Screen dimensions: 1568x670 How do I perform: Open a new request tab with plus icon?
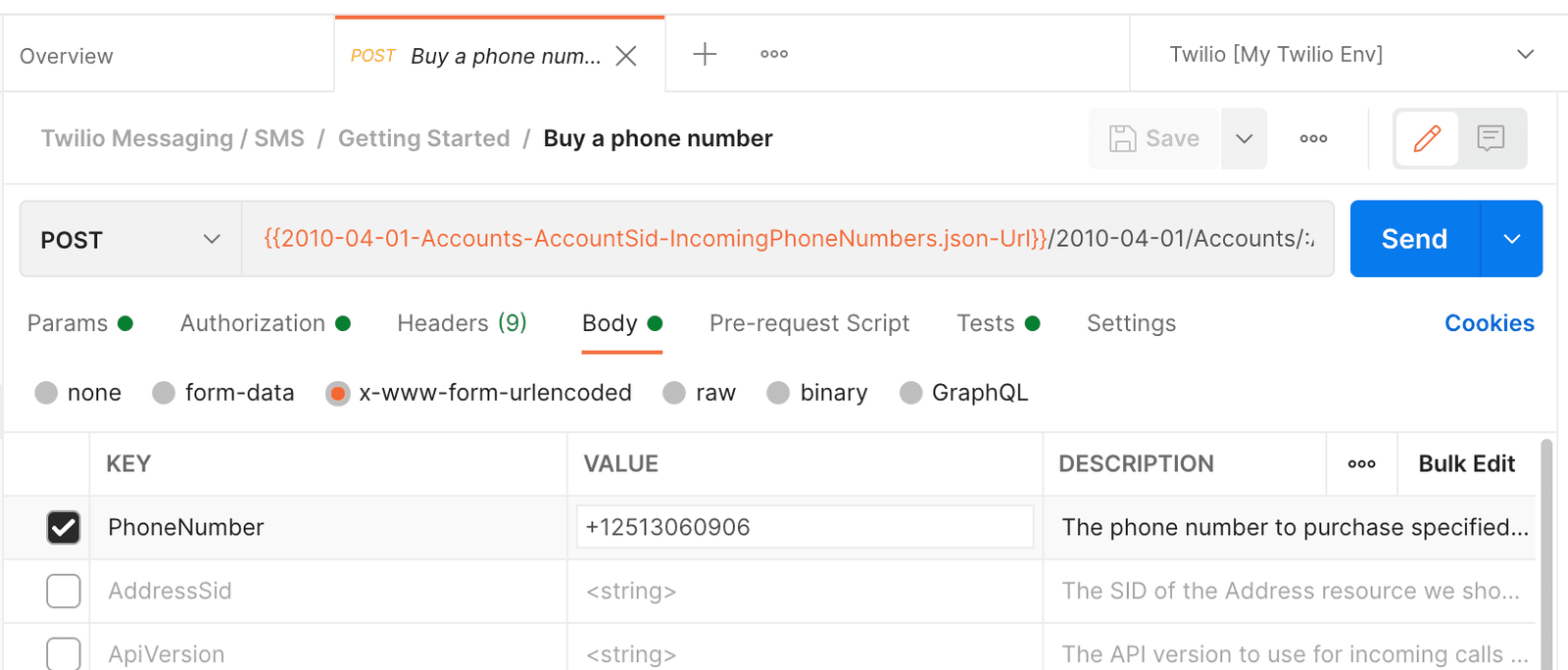(705, 54)
